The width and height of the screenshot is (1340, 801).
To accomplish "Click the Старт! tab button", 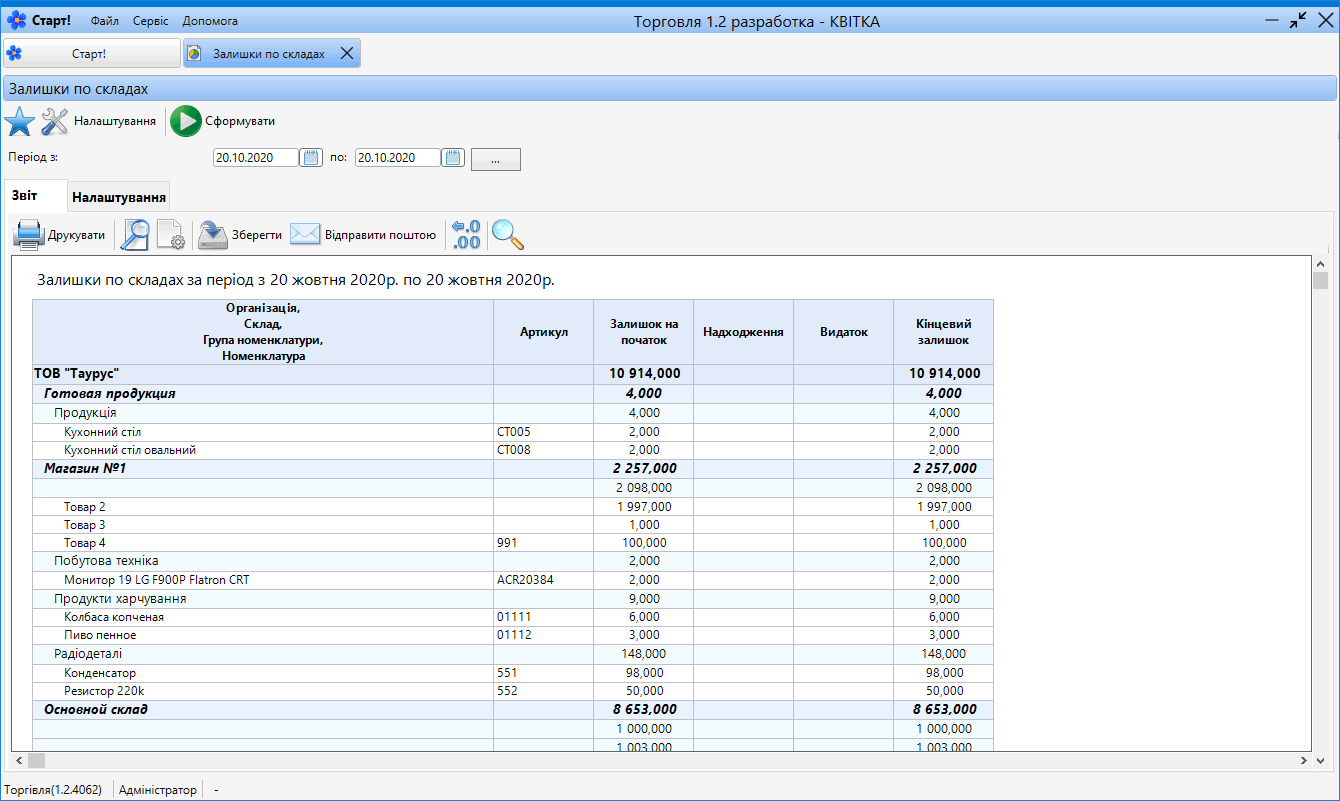I will (92, 53).
